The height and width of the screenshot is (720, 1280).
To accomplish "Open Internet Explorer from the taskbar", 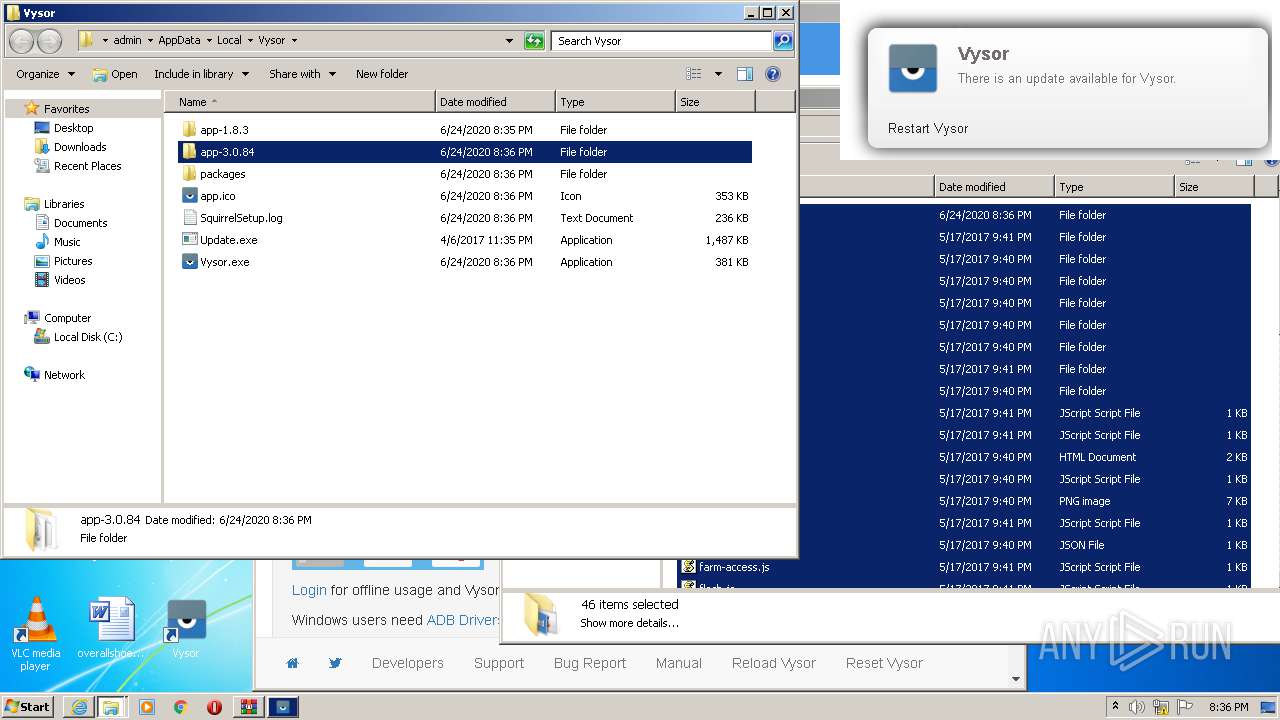I will click(79, 707).
